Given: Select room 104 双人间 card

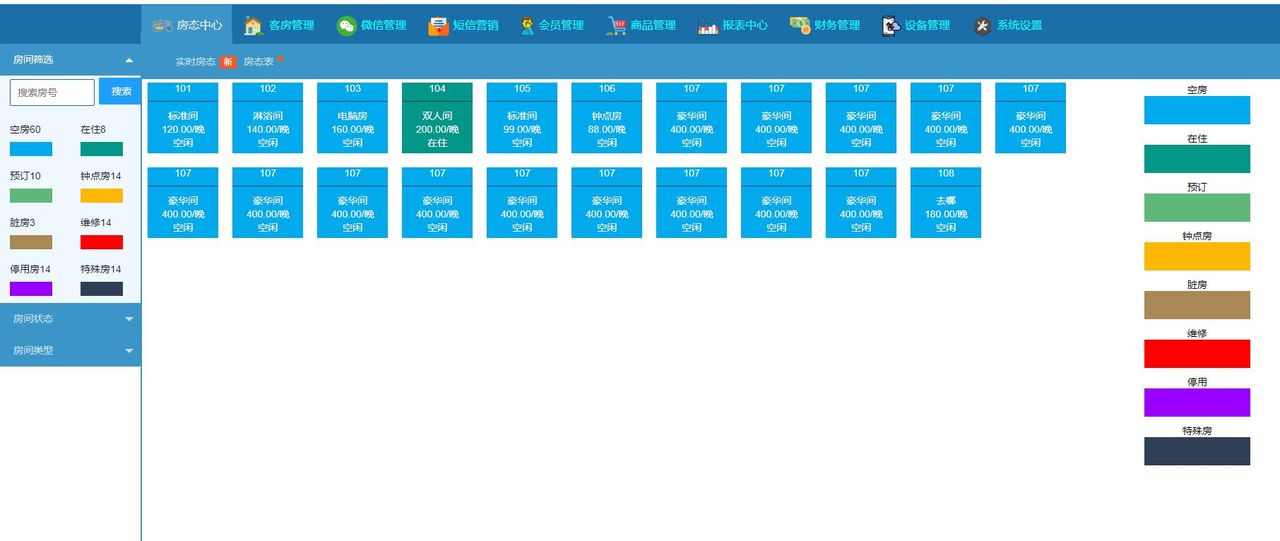Looking at the screenshot, I should tap(437, 118).
